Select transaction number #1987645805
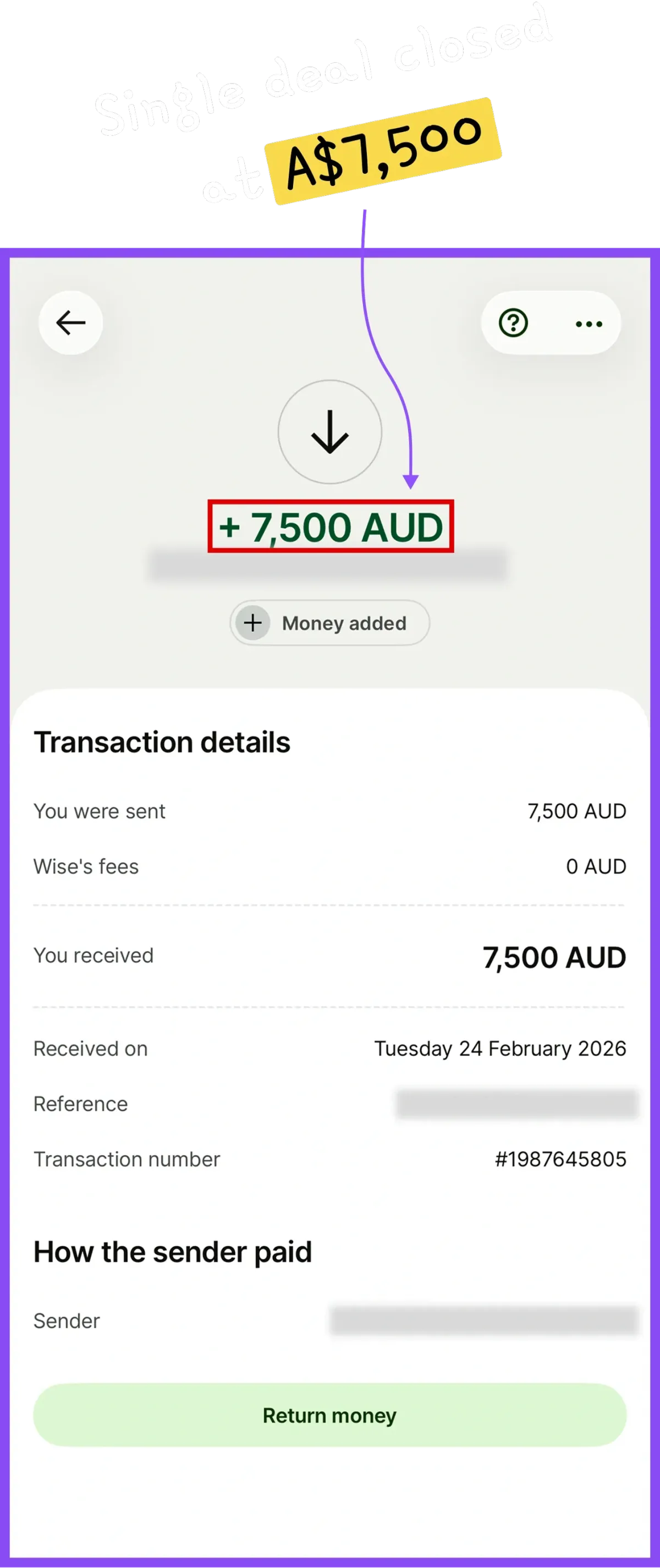660x1568 pixels. (560, 1159)
